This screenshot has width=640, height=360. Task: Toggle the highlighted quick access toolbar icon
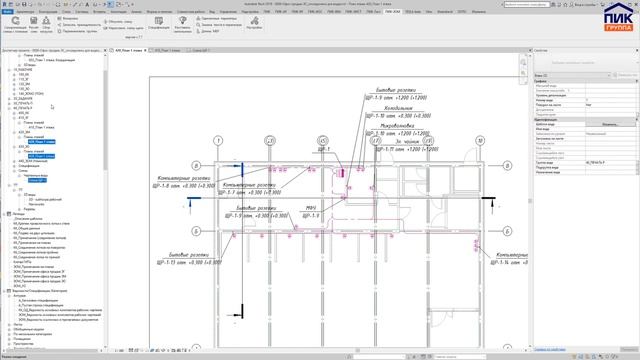tap(110, 4)
